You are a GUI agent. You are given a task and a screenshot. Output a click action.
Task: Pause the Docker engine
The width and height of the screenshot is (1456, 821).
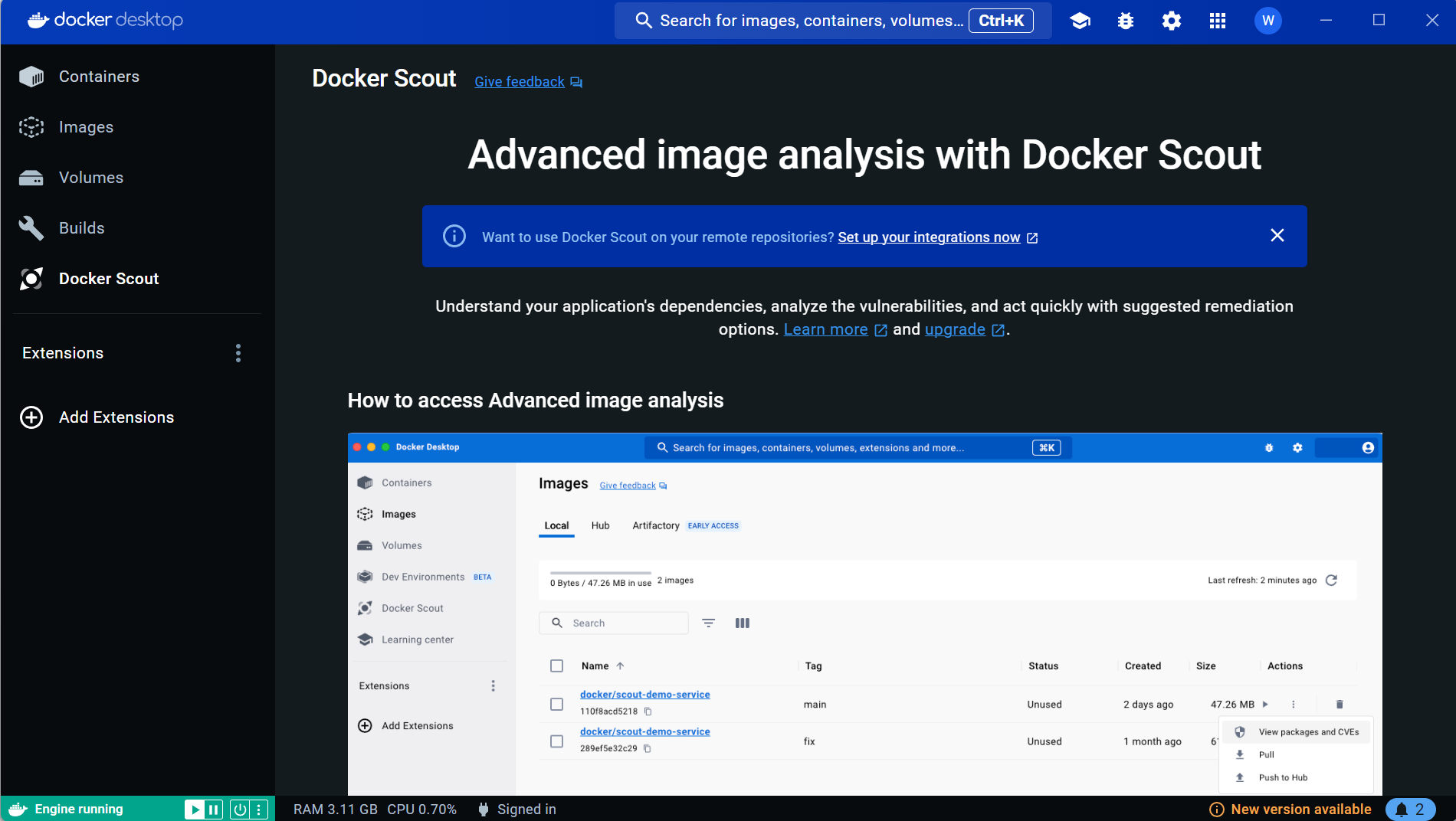coord(214,810)
